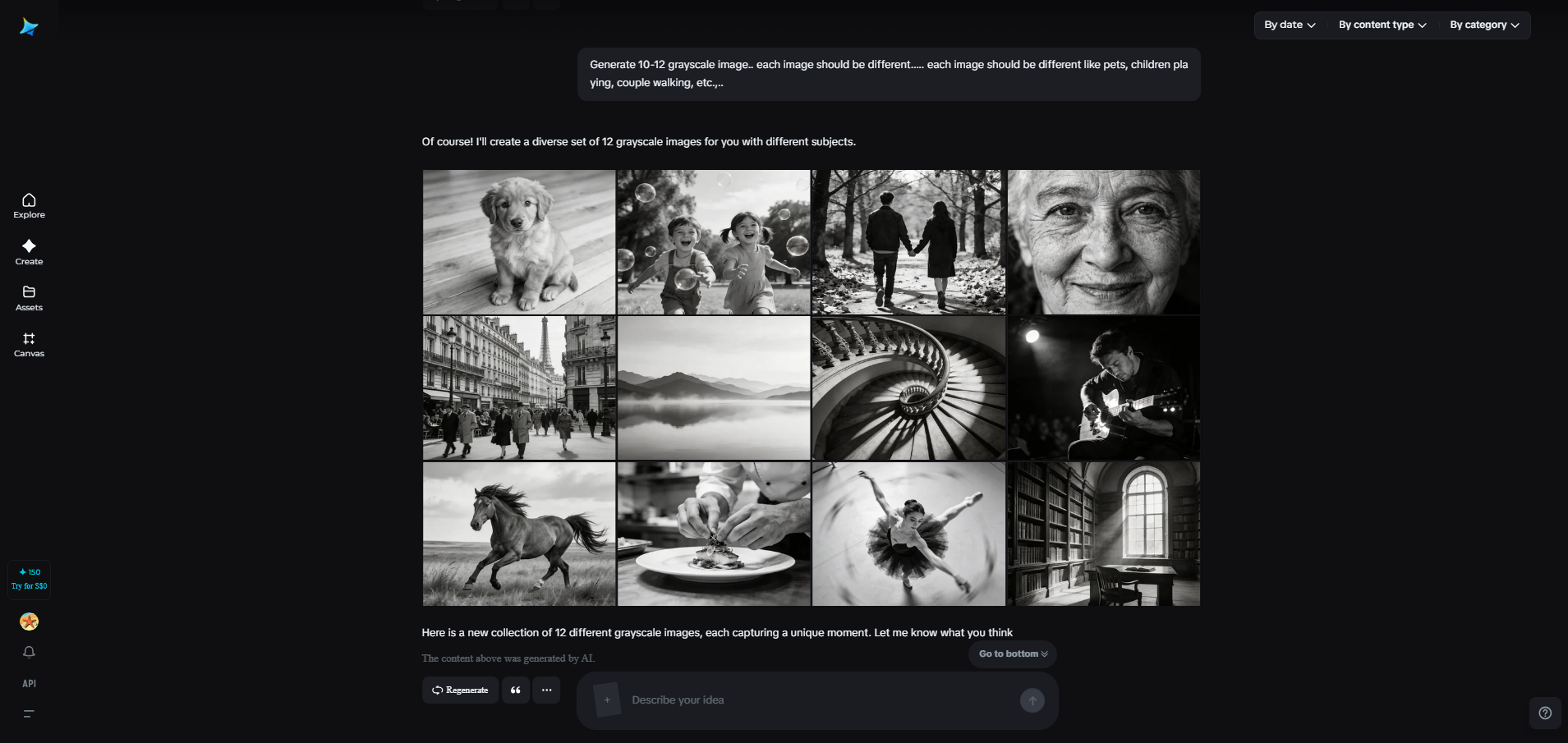Click the blue app logo icon
This screenshot has height=743, width=1568.
[x=29, y=27]
